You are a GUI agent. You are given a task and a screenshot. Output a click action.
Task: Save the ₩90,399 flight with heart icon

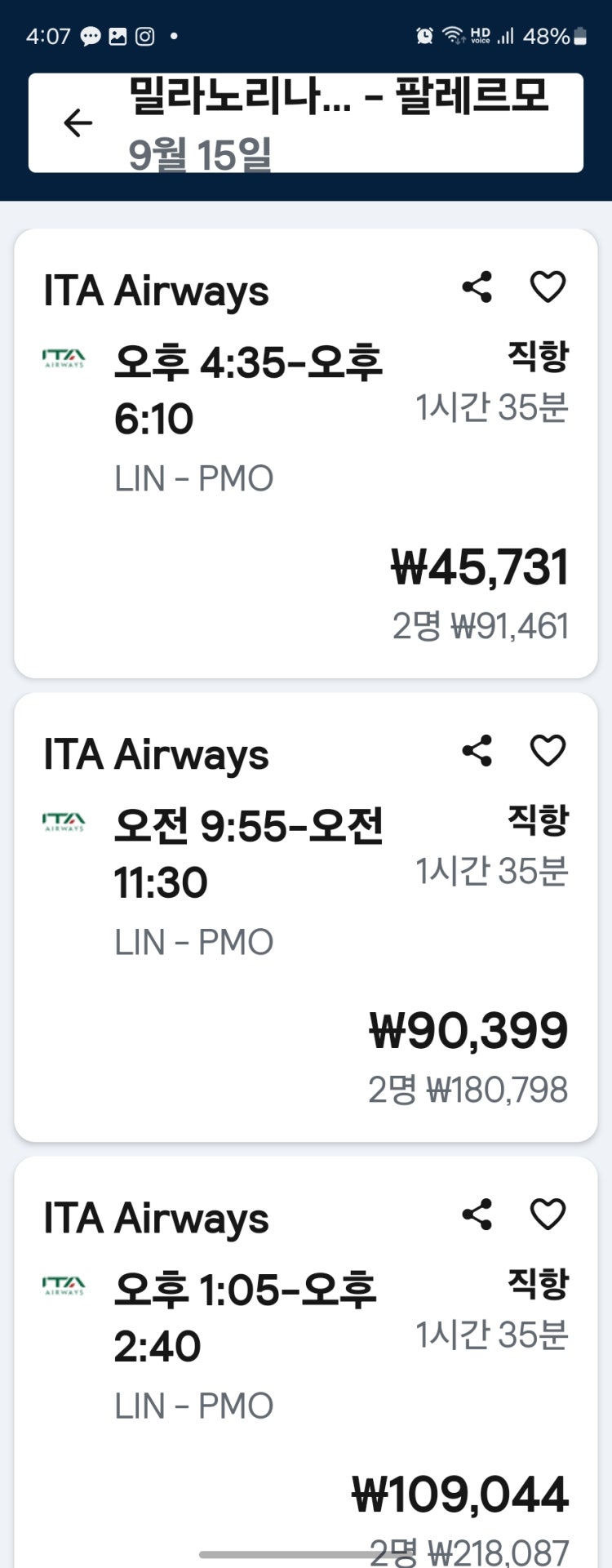click(x=548, y=751)
